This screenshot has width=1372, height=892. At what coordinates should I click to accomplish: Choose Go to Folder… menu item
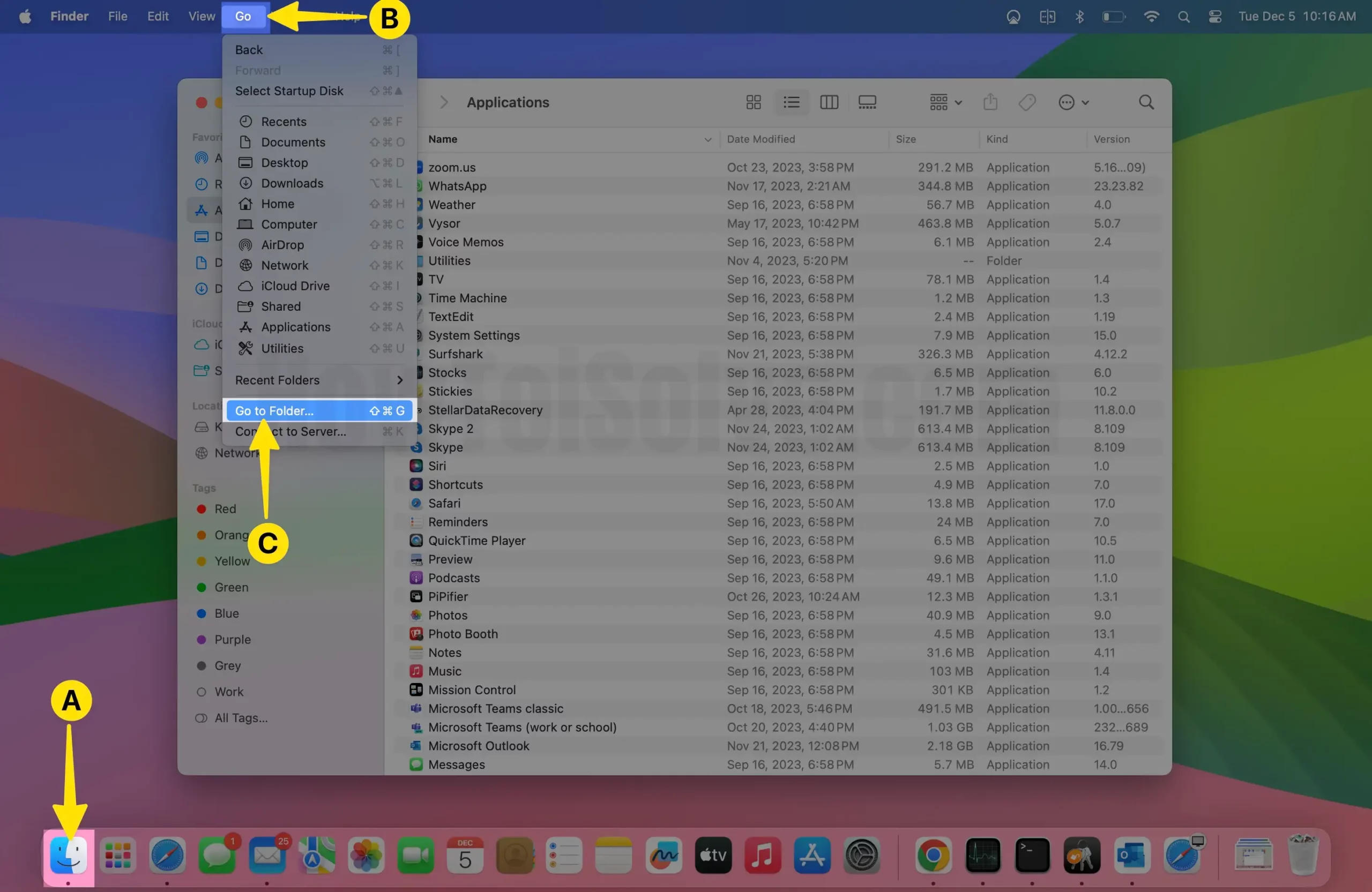pyautogui.click(x=319, y=411)
